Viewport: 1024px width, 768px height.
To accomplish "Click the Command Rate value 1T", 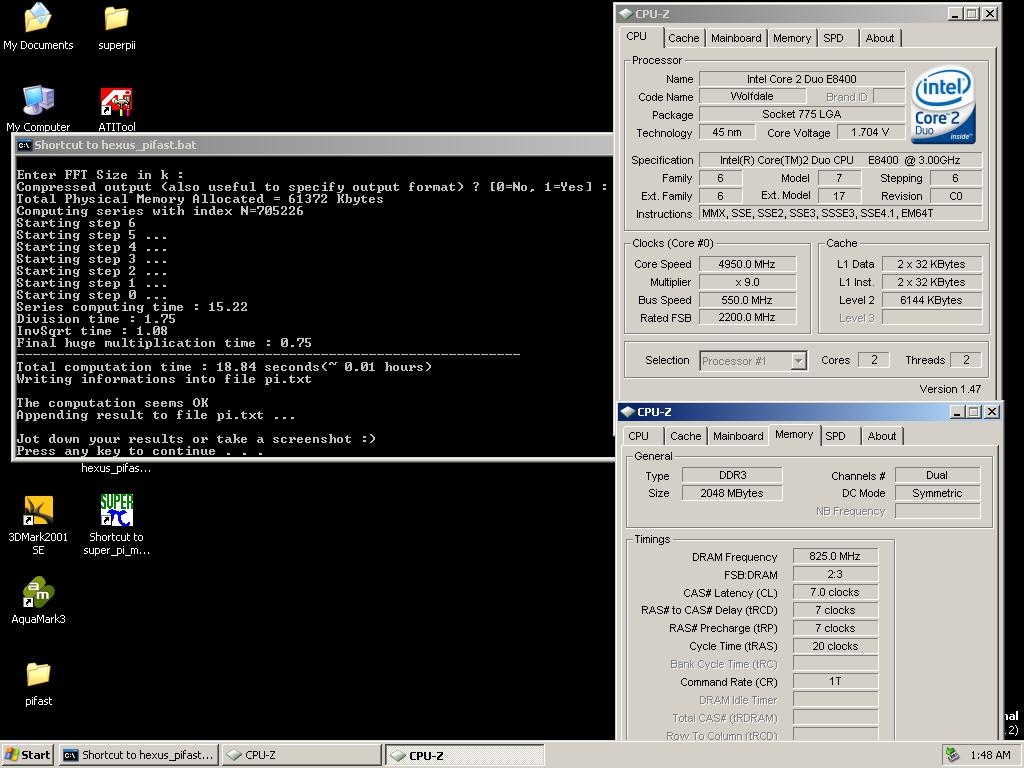I will pyautogui.click(x=835, y=681).
